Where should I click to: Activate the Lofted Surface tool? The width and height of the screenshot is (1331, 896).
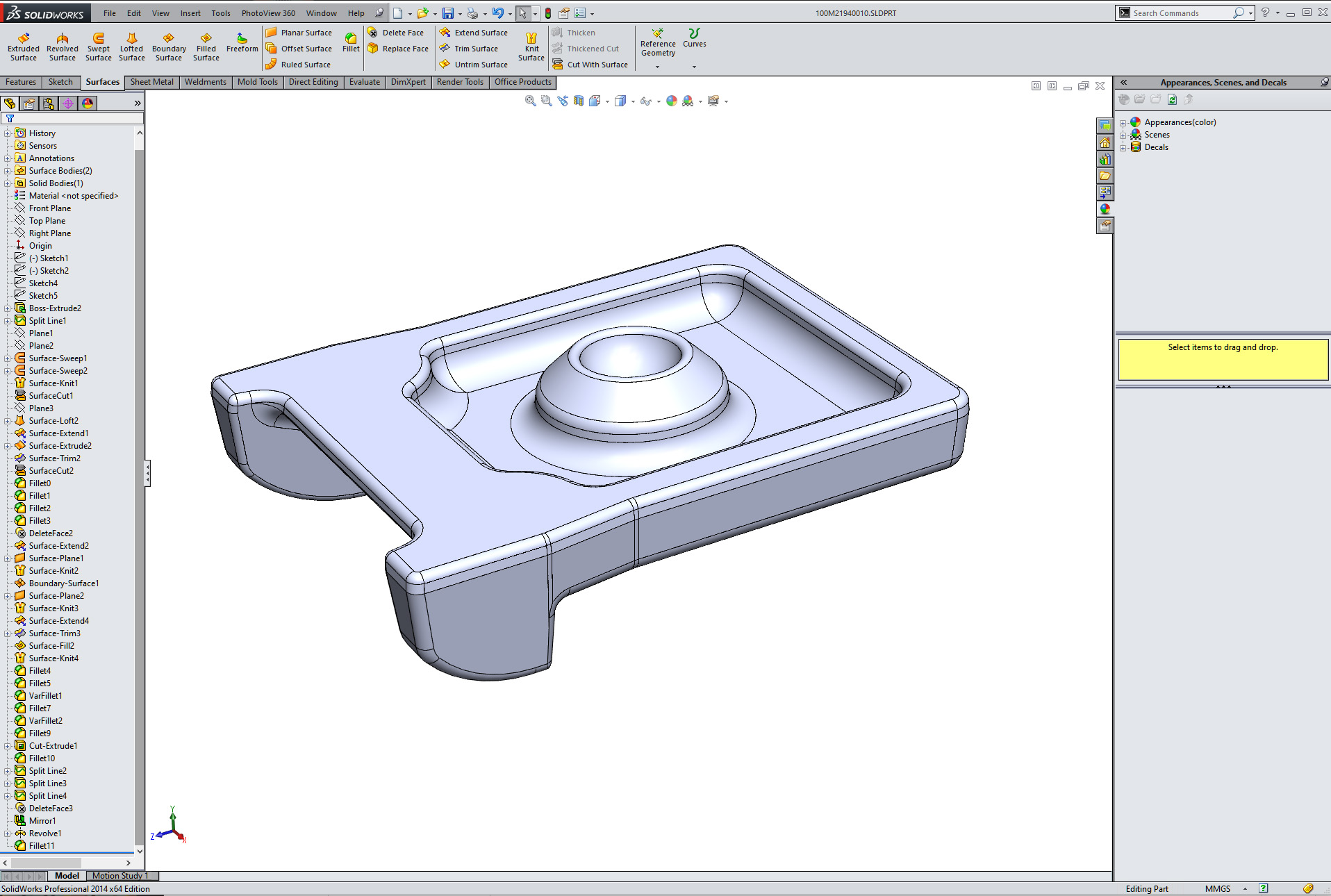coord(131,46)
